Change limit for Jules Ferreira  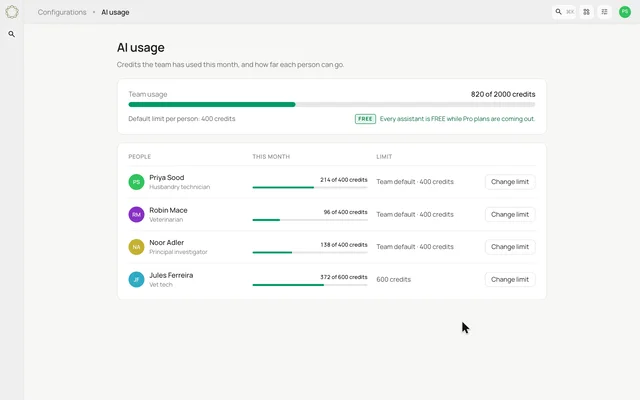pyautogui.click(x=510, y=280)
